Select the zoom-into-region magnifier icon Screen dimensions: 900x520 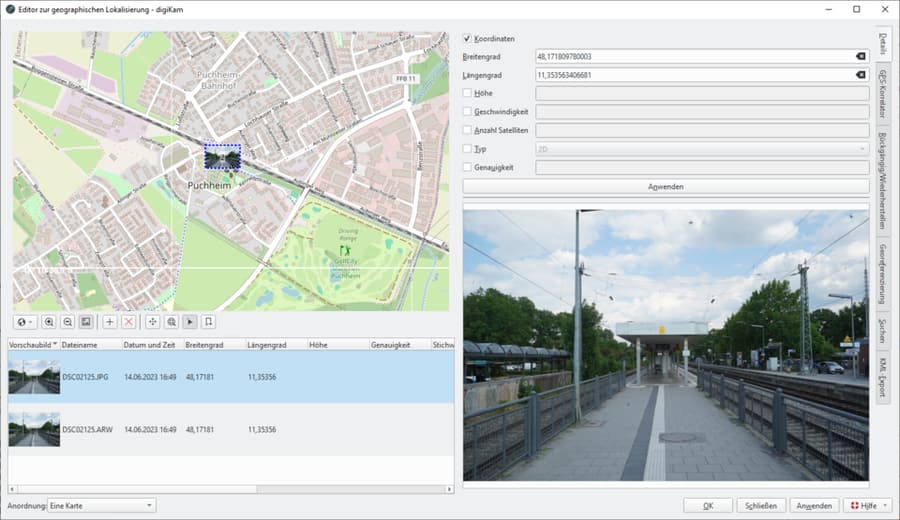(x=172, y=322)
